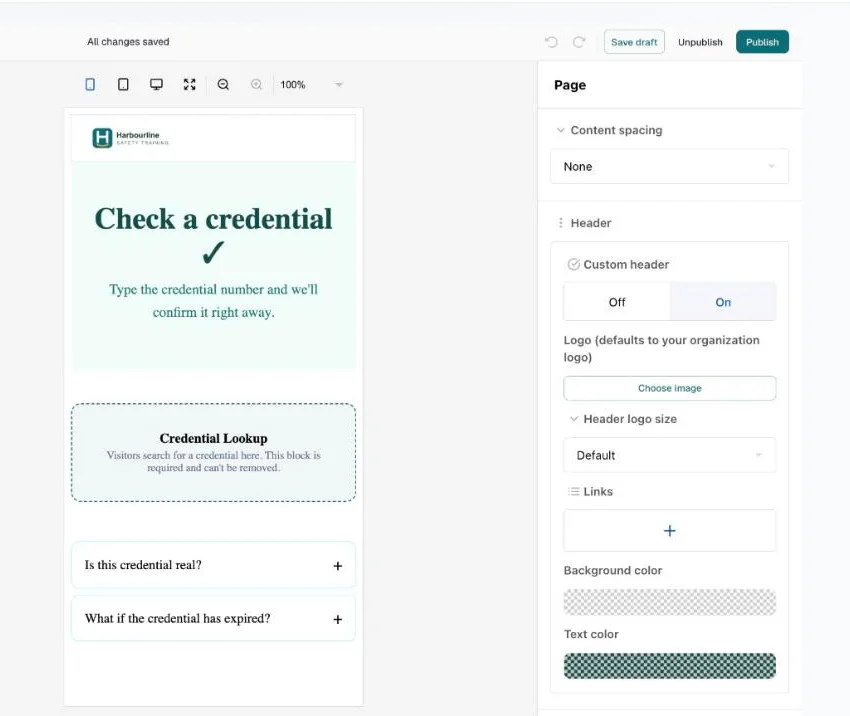The image size is (850, 716).
Task: Open the Text color swatch
Action: tap(669, 666)
